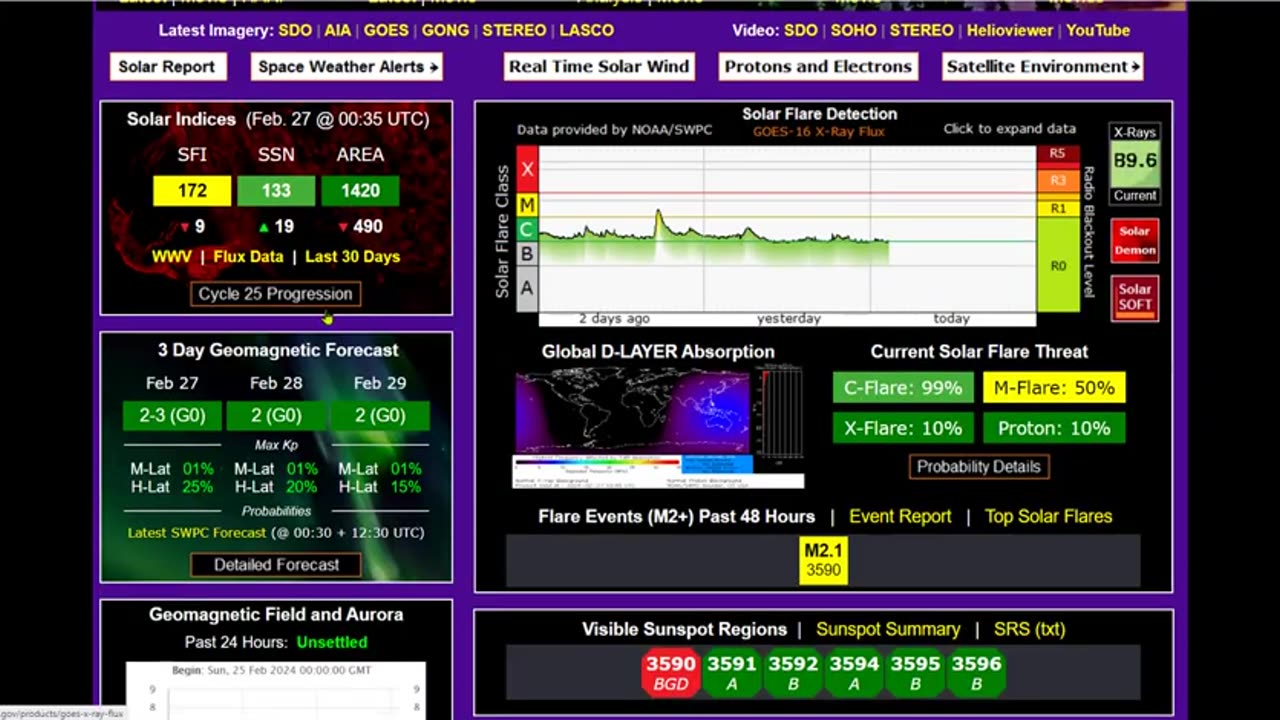Open the Helioviewer video link

1010,30
